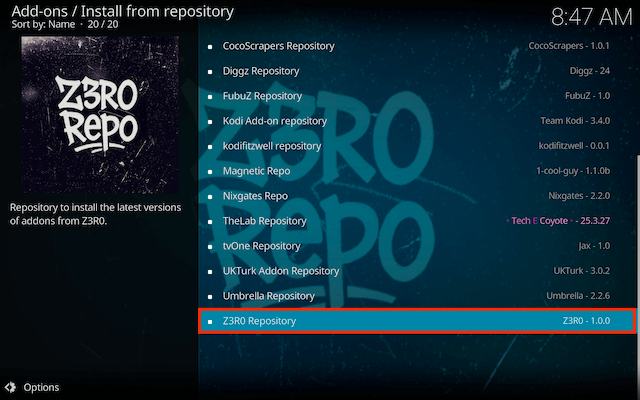Click 'Z3R0 - 1.0.0' version text

coord(586,321)
